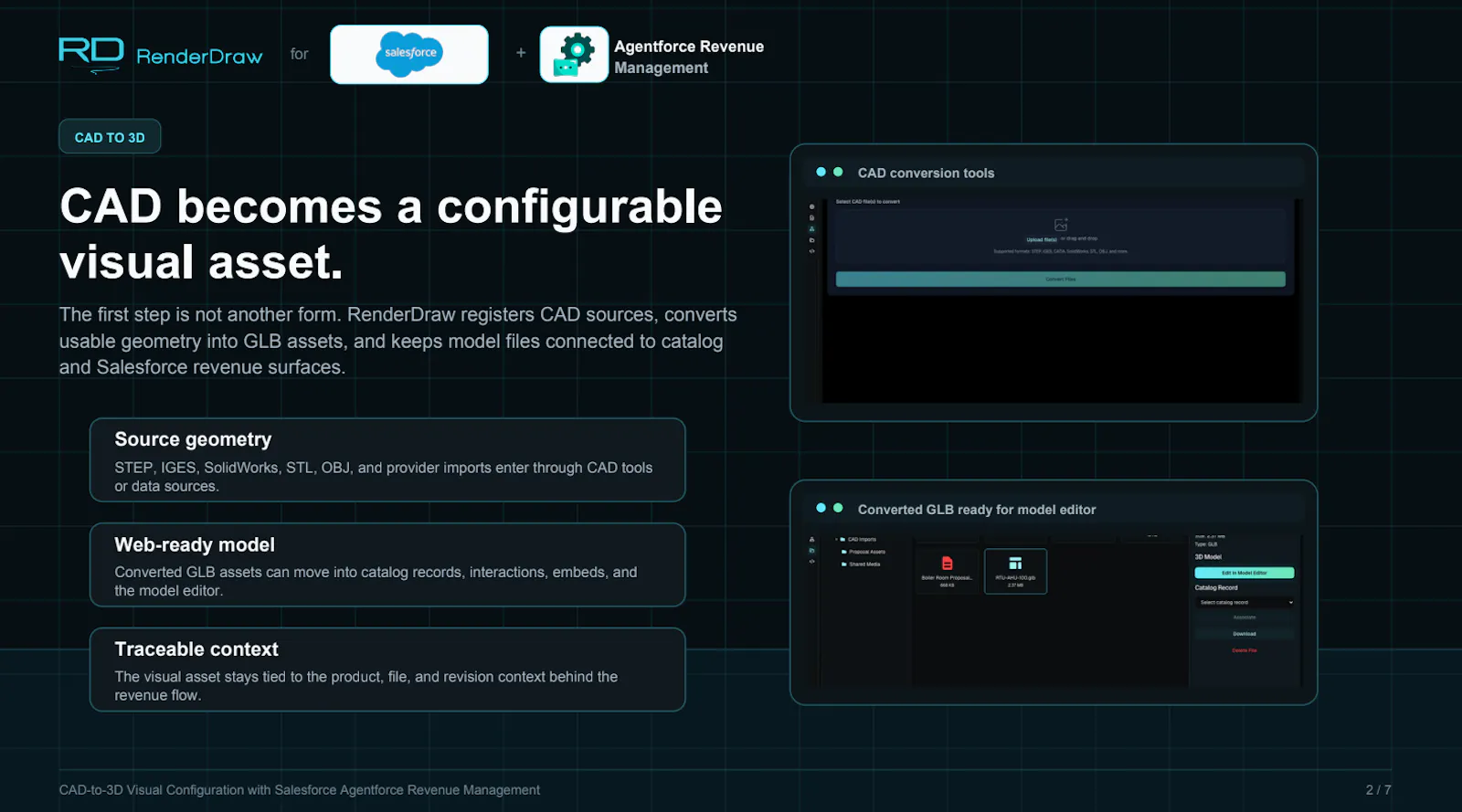Screen dimensions: 1462x812
Task: Click 'Converted GLB ready for model editor' title
Action: 977,510
